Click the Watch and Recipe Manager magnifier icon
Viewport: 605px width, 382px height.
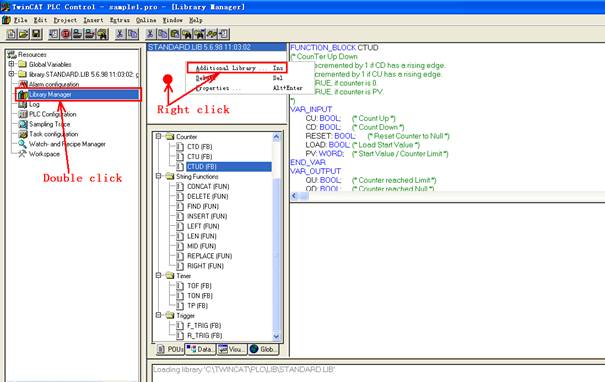coord(23,144)
